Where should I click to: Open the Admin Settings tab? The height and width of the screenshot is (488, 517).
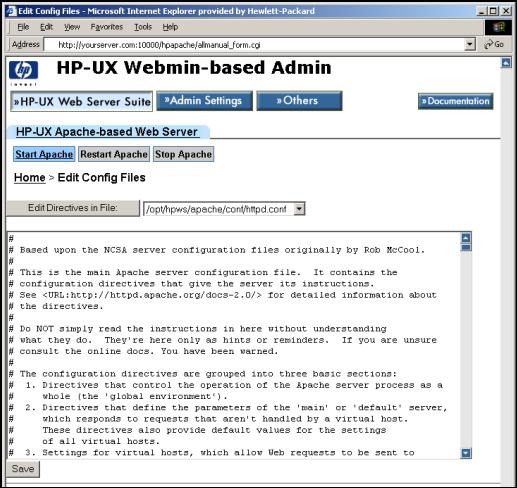[204, 101]
